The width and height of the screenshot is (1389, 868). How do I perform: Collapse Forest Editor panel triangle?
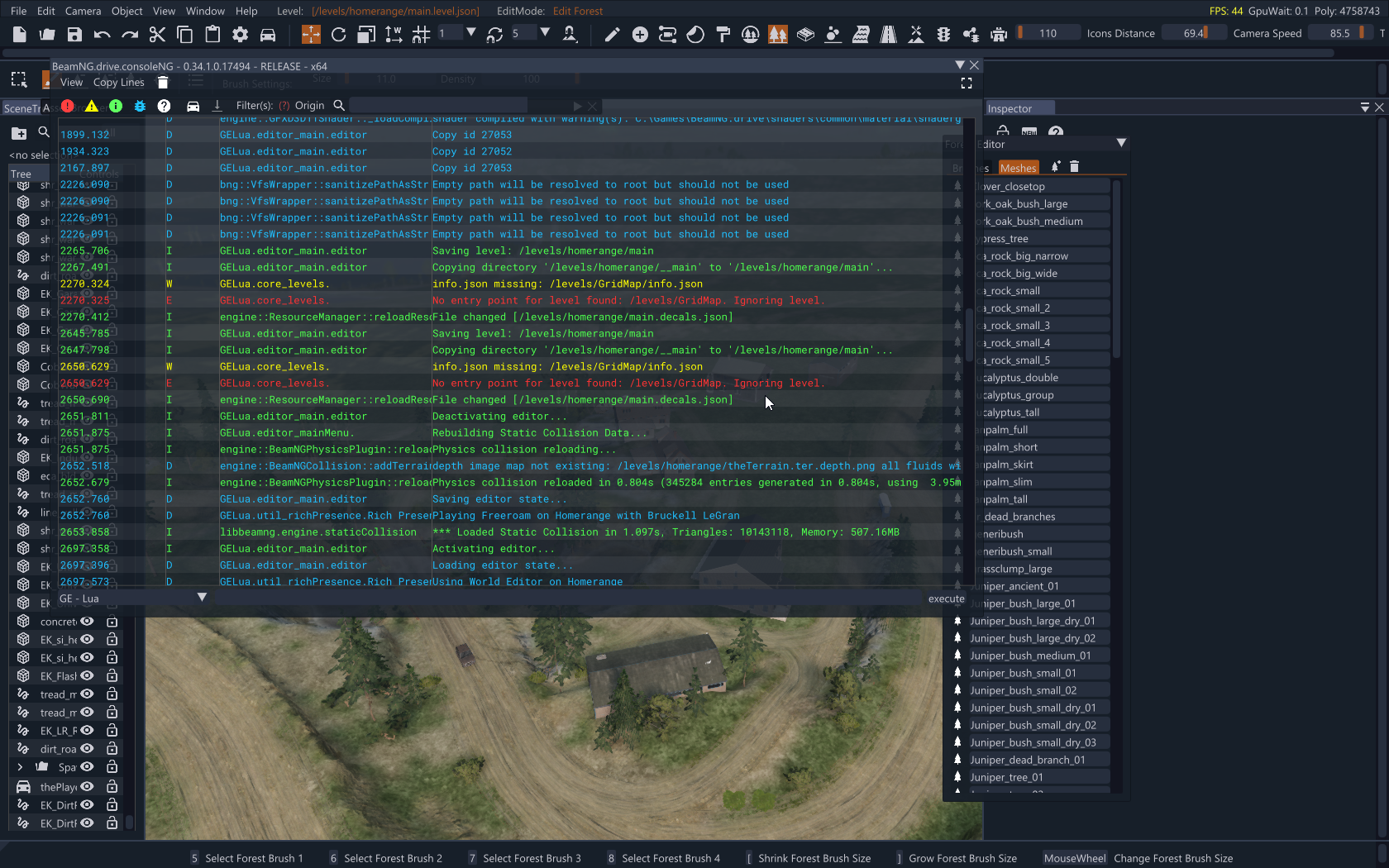pyautogui.click(x=1121, y=143)
